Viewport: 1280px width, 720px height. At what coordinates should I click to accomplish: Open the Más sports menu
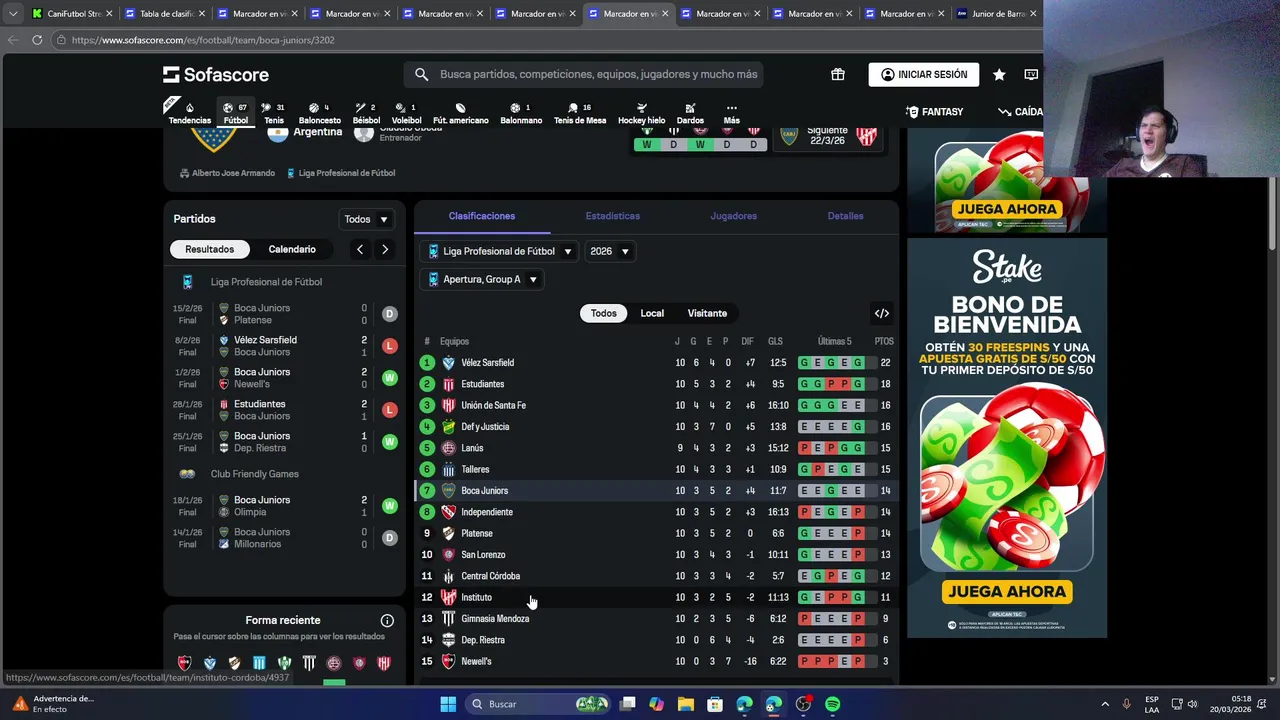pyautogui.click(x=731, y=113)
